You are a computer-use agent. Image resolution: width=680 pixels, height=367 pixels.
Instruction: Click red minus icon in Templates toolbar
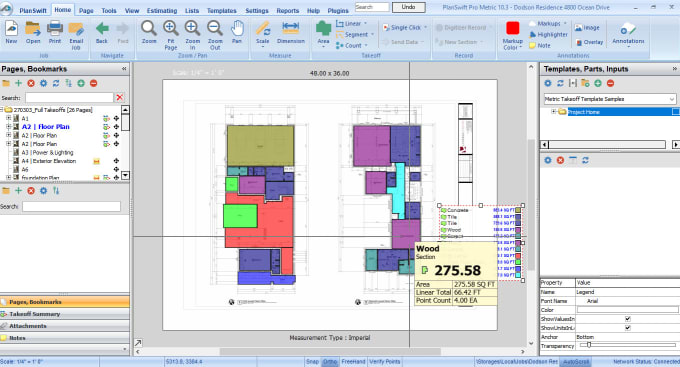click(x=611, y=83)
